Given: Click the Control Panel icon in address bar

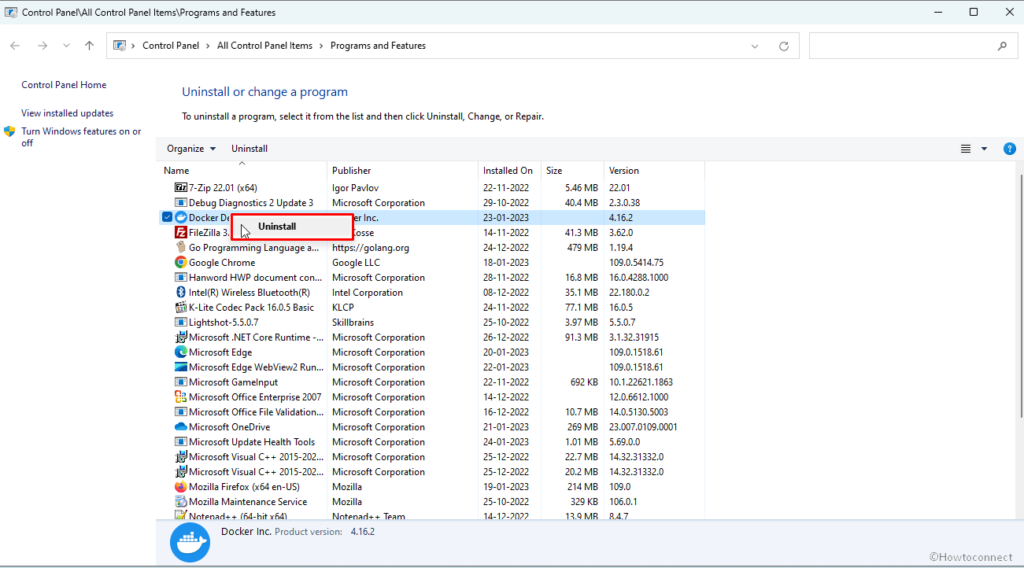Looking at the screenshot, I should (x=120, y=46).
